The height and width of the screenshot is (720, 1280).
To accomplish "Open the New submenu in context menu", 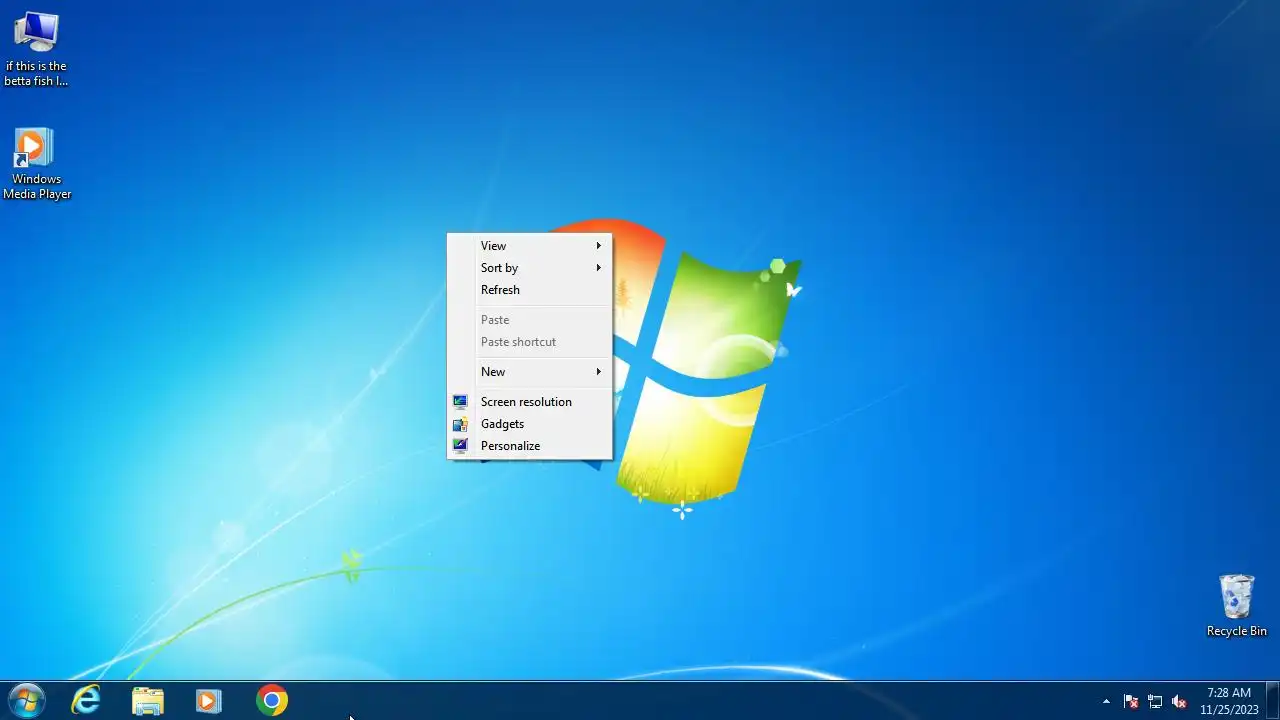I will pos(529,372).
